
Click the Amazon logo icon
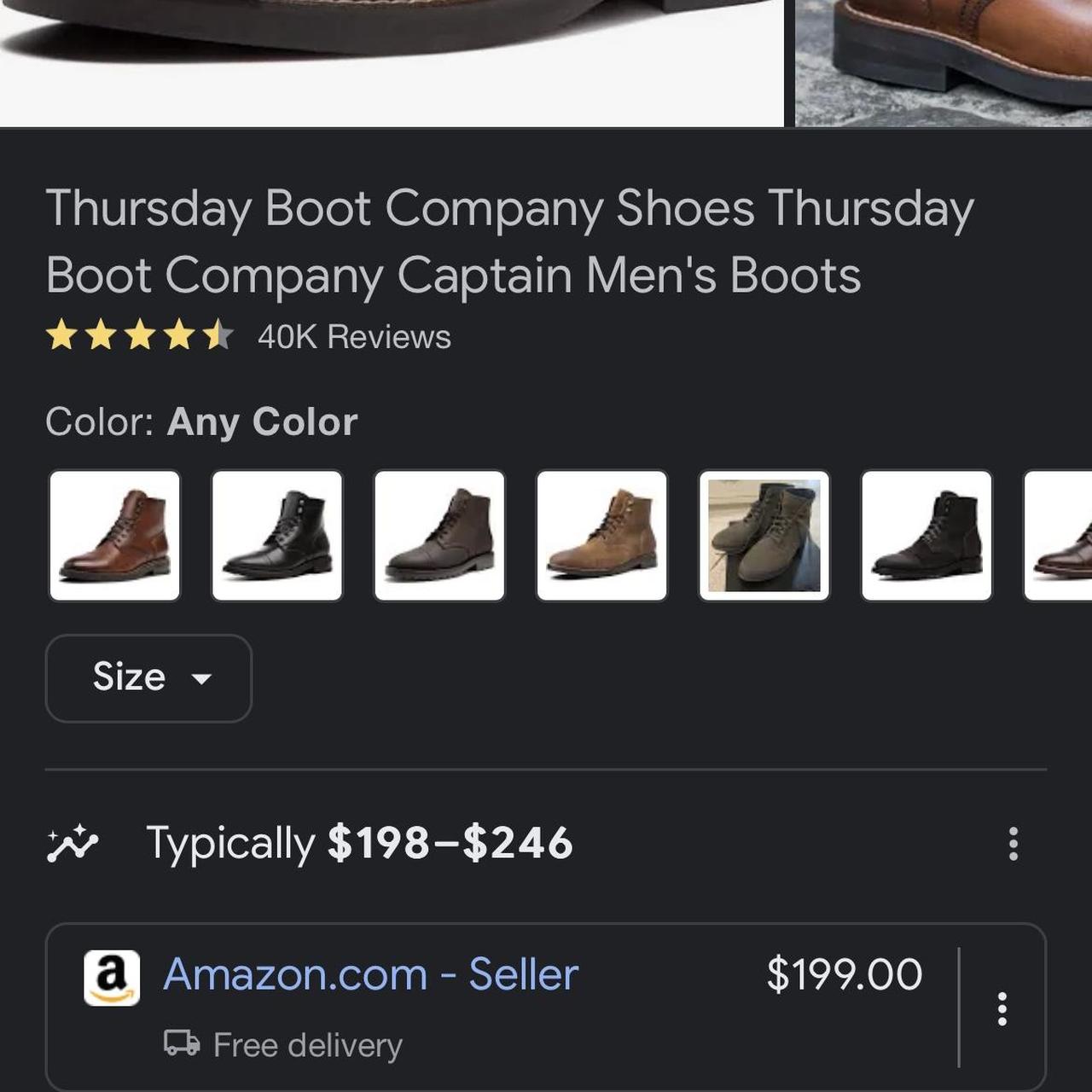click(x=112, y=978)
